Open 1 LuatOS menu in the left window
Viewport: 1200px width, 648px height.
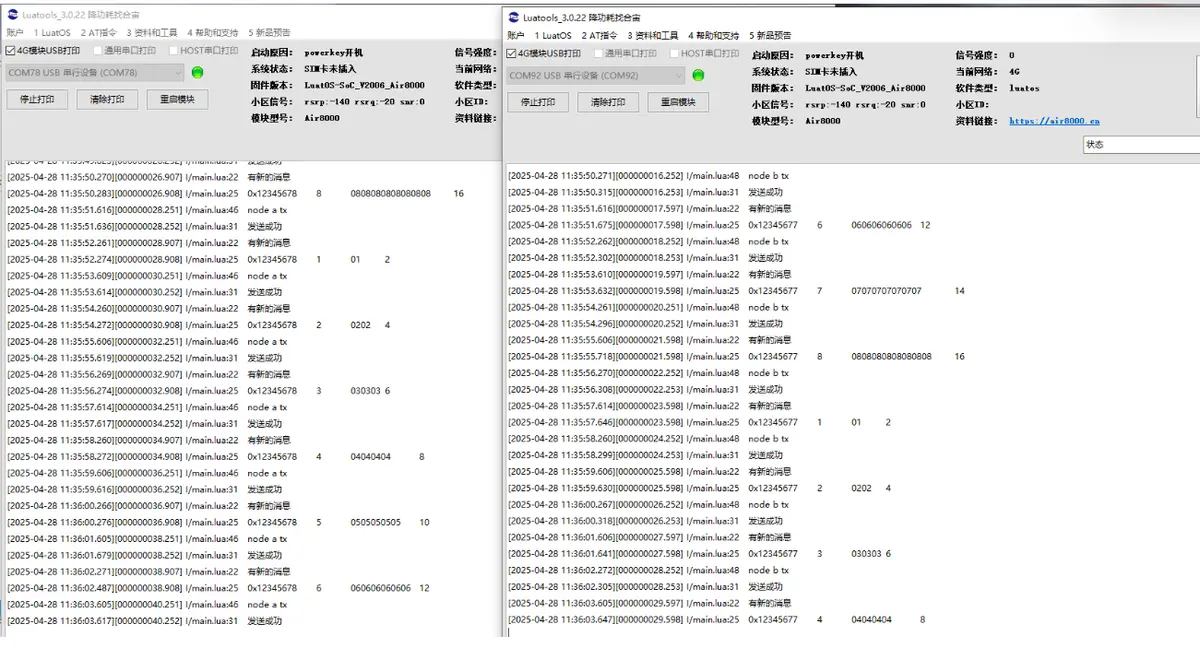(x=52, y=33)
